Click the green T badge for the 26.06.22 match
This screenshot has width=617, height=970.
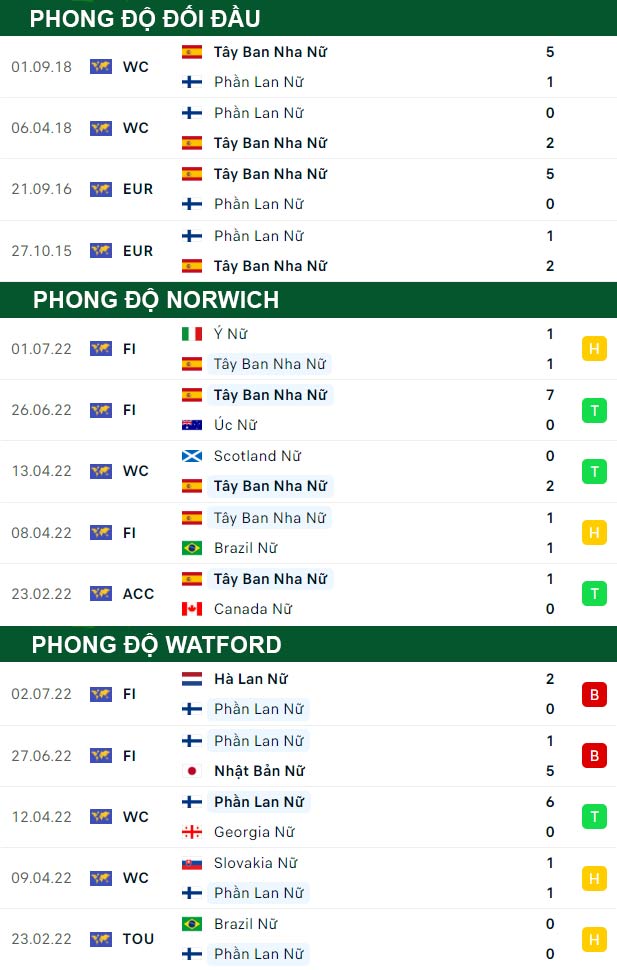594,410
